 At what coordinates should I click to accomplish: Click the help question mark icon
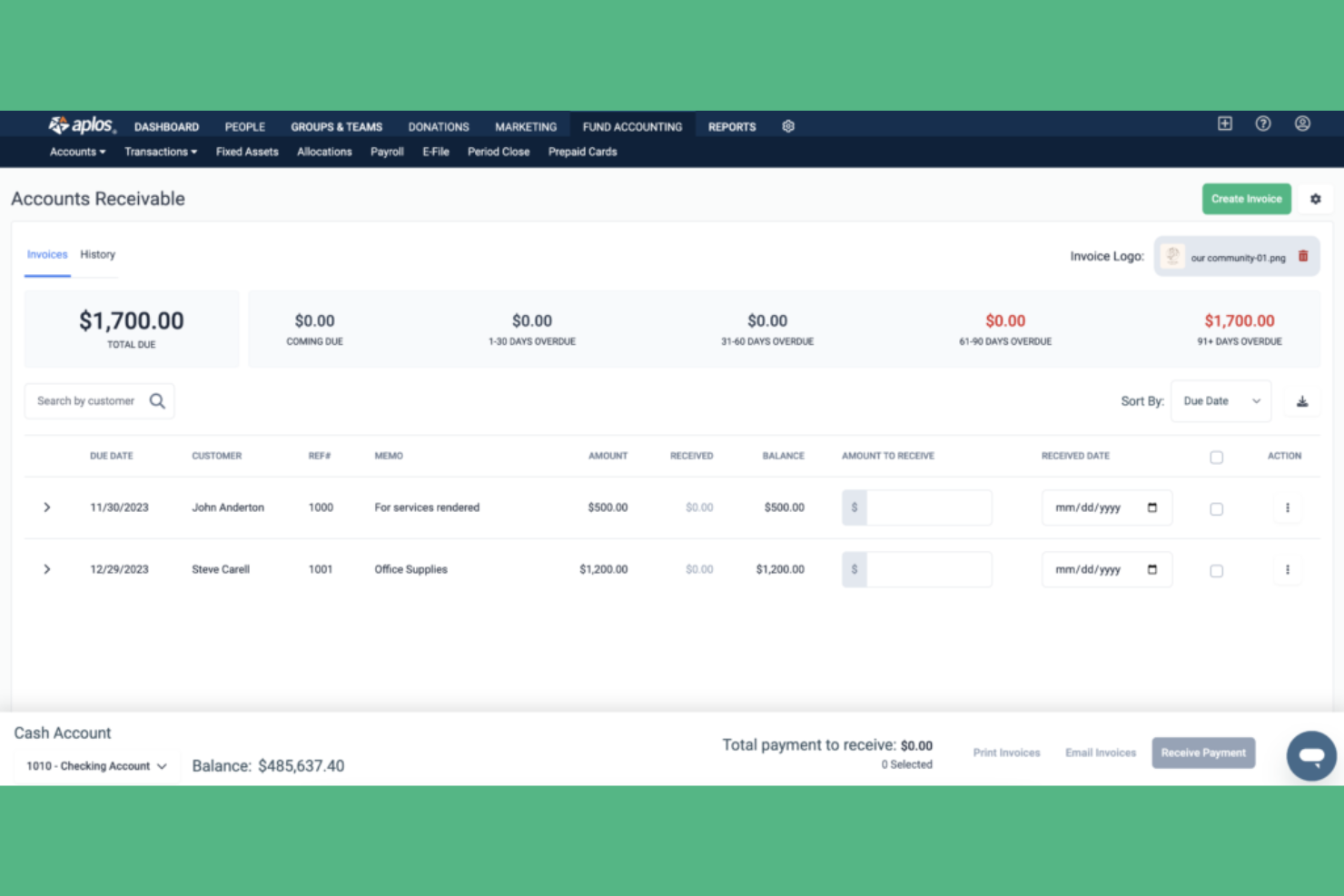tap(1263, 124)
